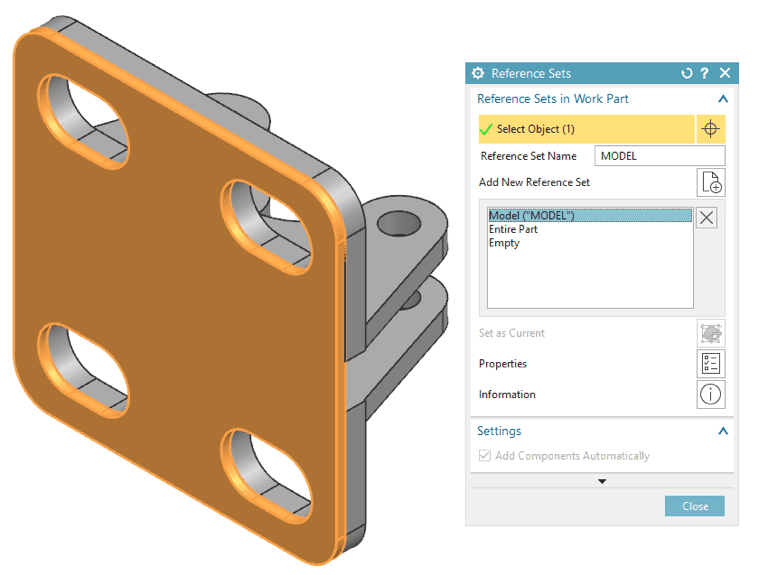Click the Reference Sets dialog gear icon
This screenshot has width=758, height=575.
[478, 73]
